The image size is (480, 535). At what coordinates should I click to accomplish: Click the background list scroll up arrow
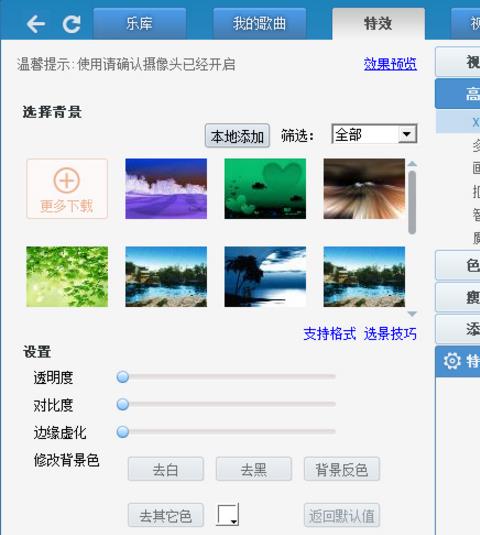(x=412, y=164)
